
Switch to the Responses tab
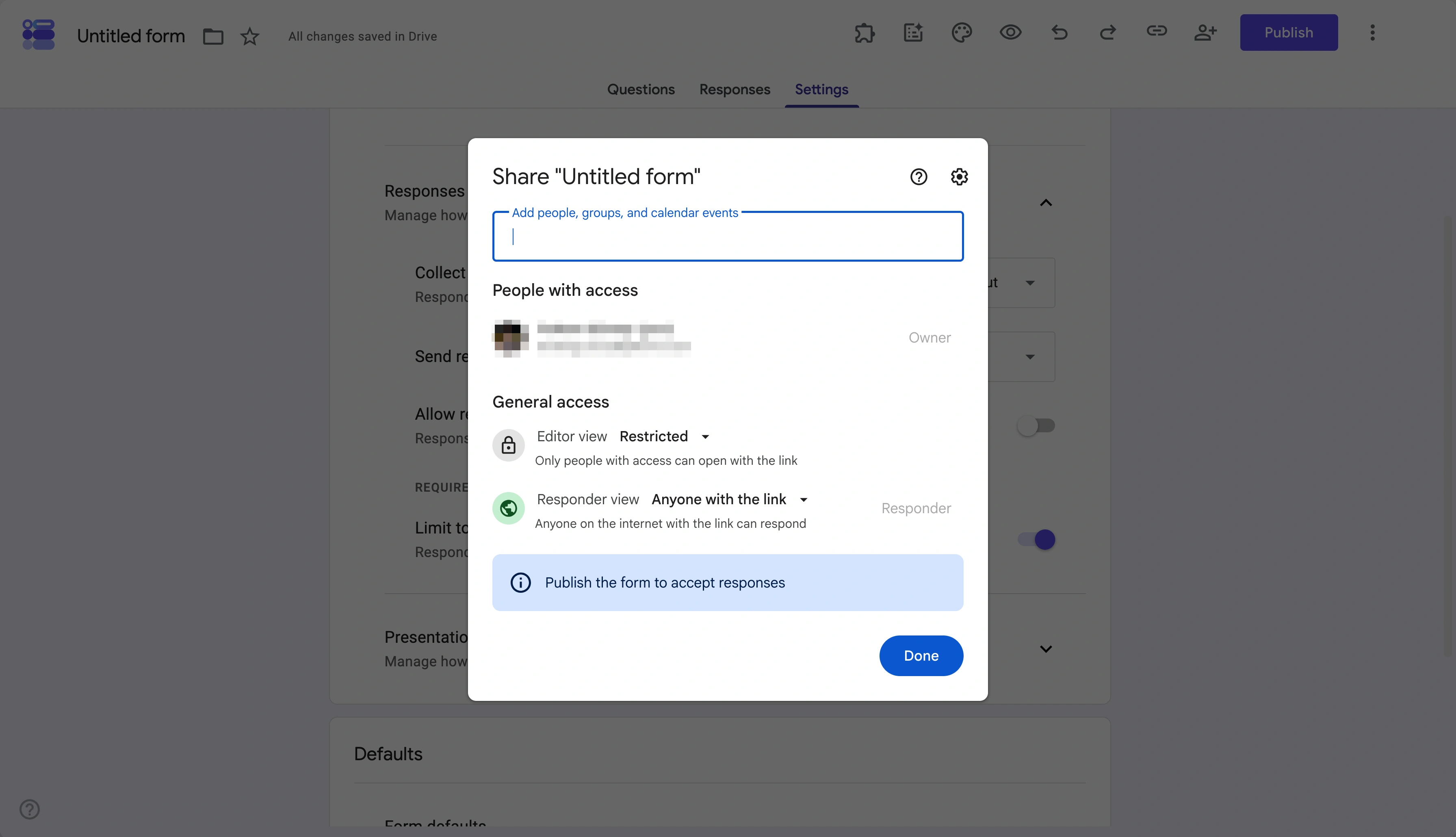click(734, 90)
